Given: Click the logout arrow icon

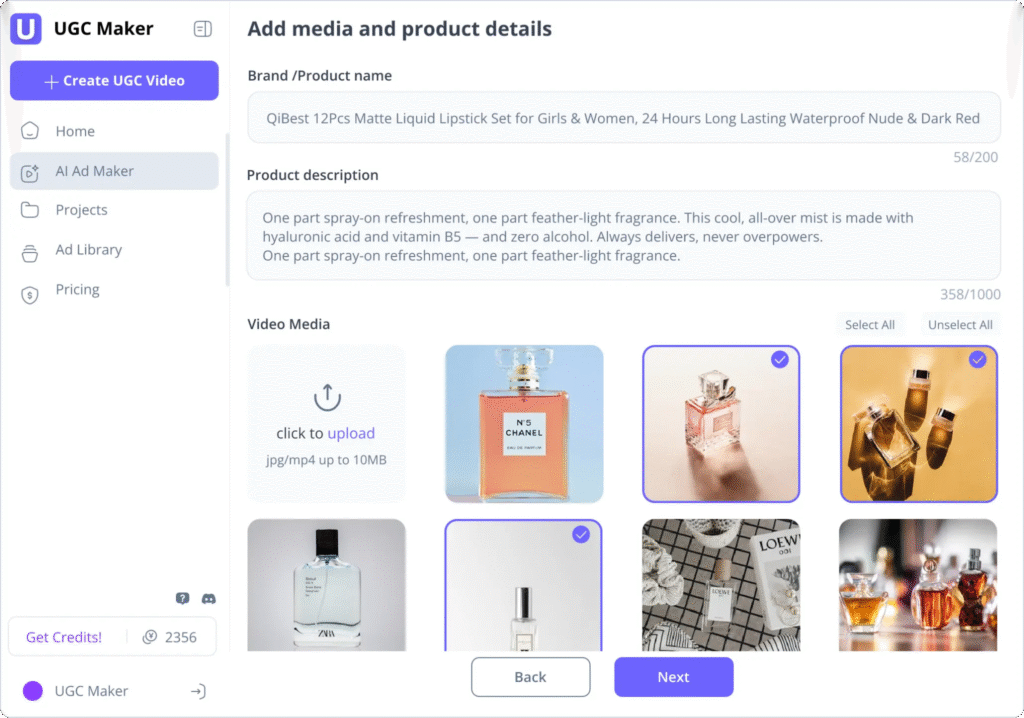Looking at the screenshot, I should click(198, 691).
